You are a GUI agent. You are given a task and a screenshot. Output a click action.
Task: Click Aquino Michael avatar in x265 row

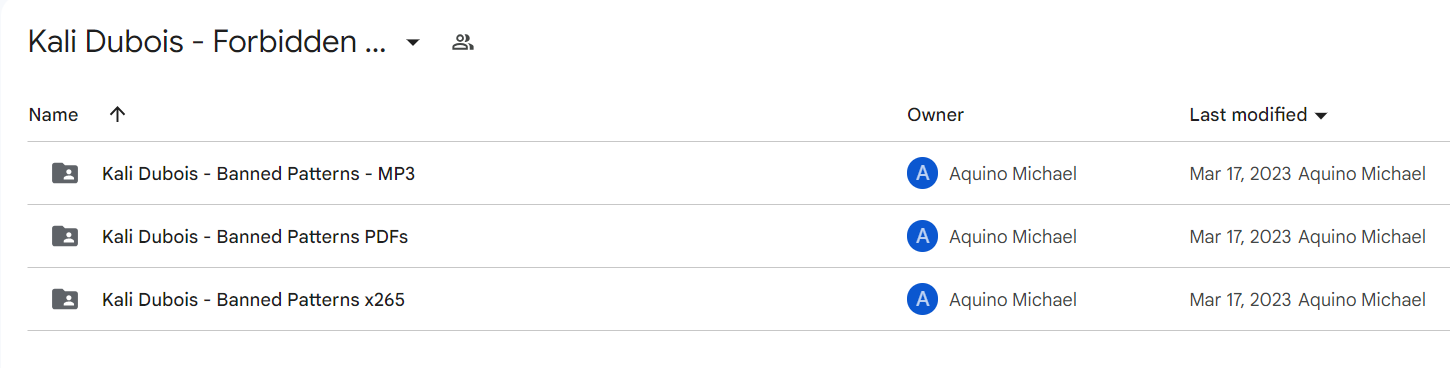coord(922,299)
